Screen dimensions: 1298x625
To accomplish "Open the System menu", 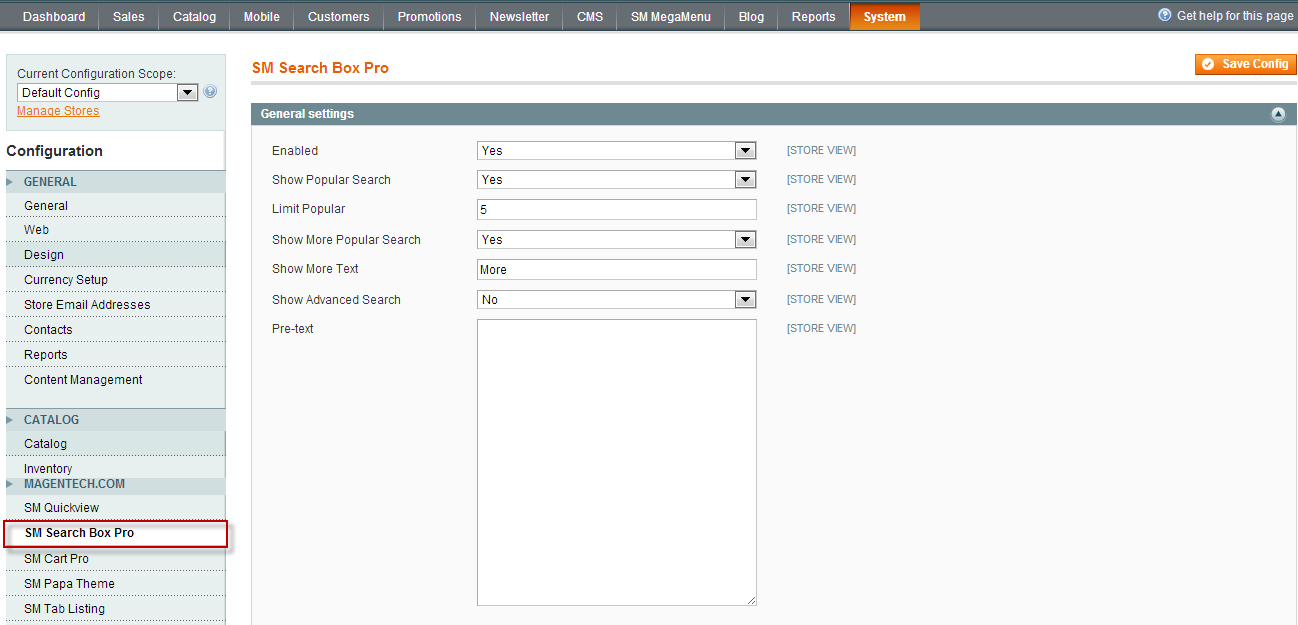I will coord(884,16).
